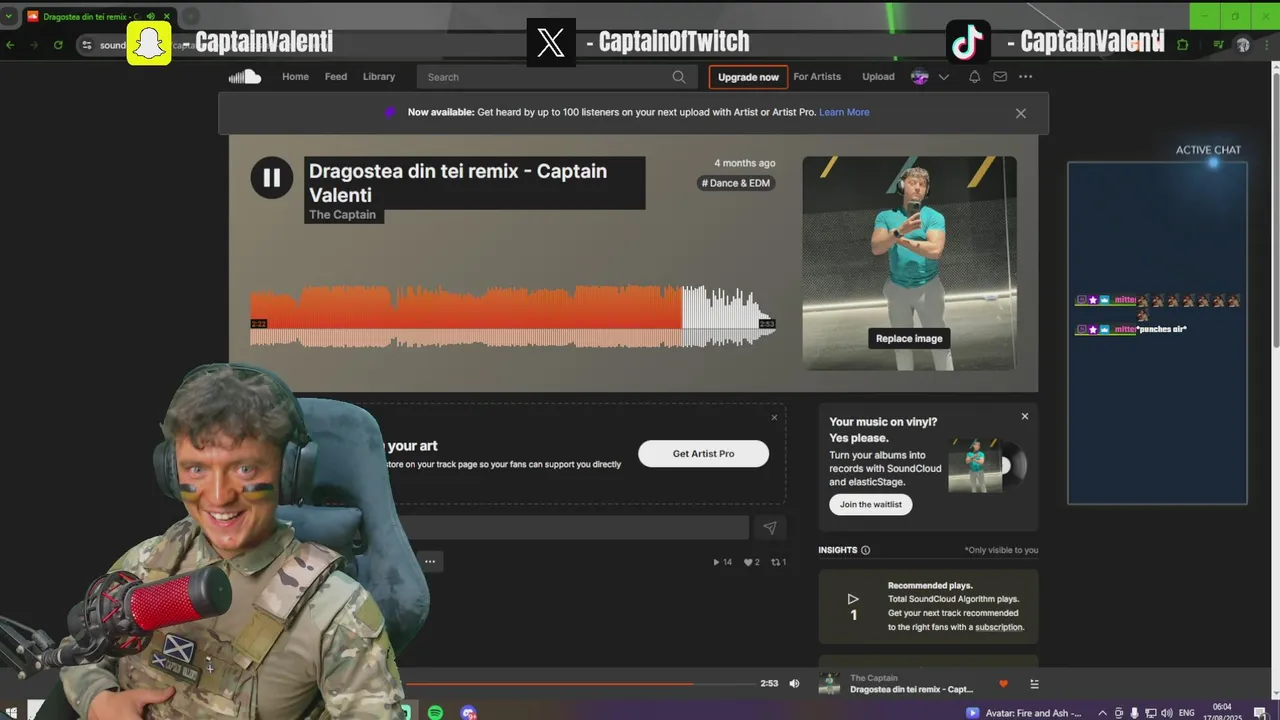
Task: Open the Library tab
Action: coord(379,77)
